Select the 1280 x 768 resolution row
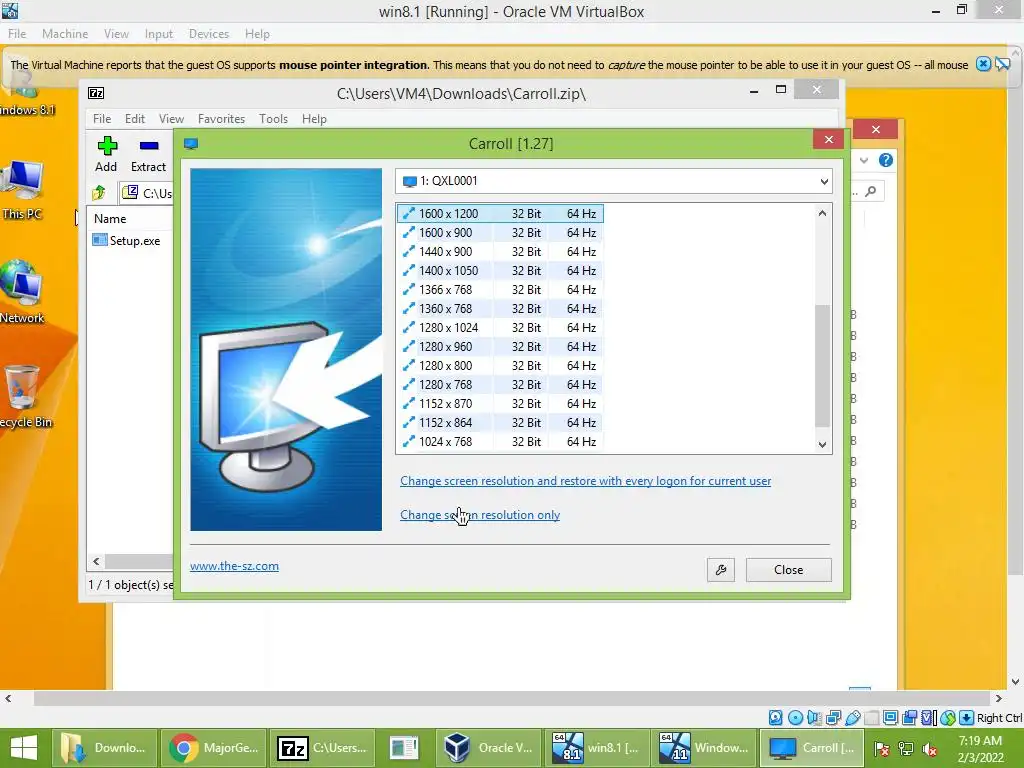The image size is (1024, 768). pyautogui.click(x=500, y=384)
